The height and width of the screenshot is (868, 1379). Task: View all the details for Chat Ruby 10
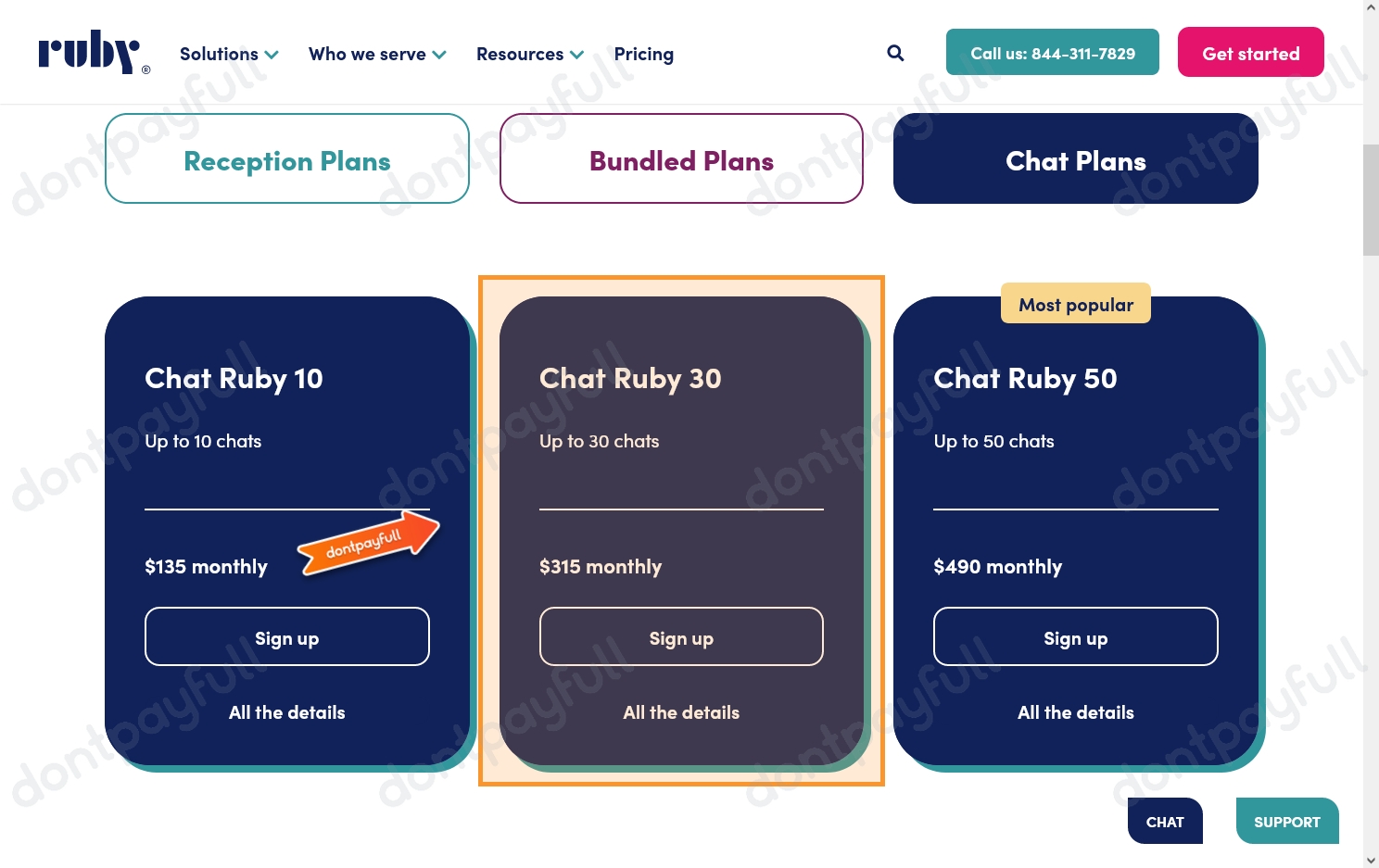(x=286, y=711)
